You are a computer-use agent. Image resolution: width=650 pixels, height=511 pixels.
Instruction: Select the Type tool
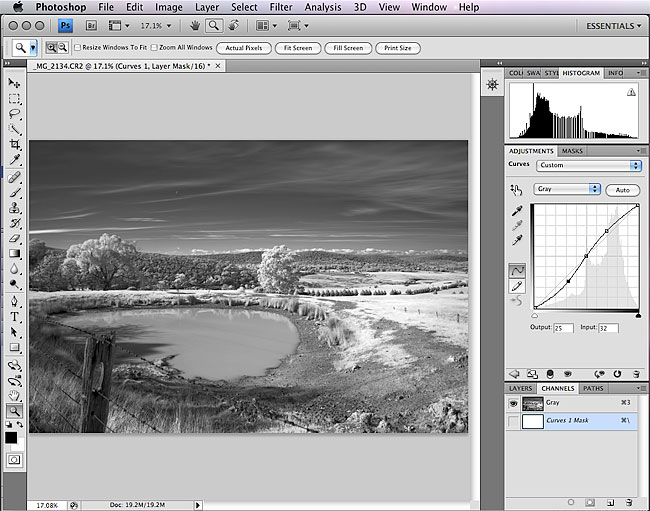[x=15, y=316]
